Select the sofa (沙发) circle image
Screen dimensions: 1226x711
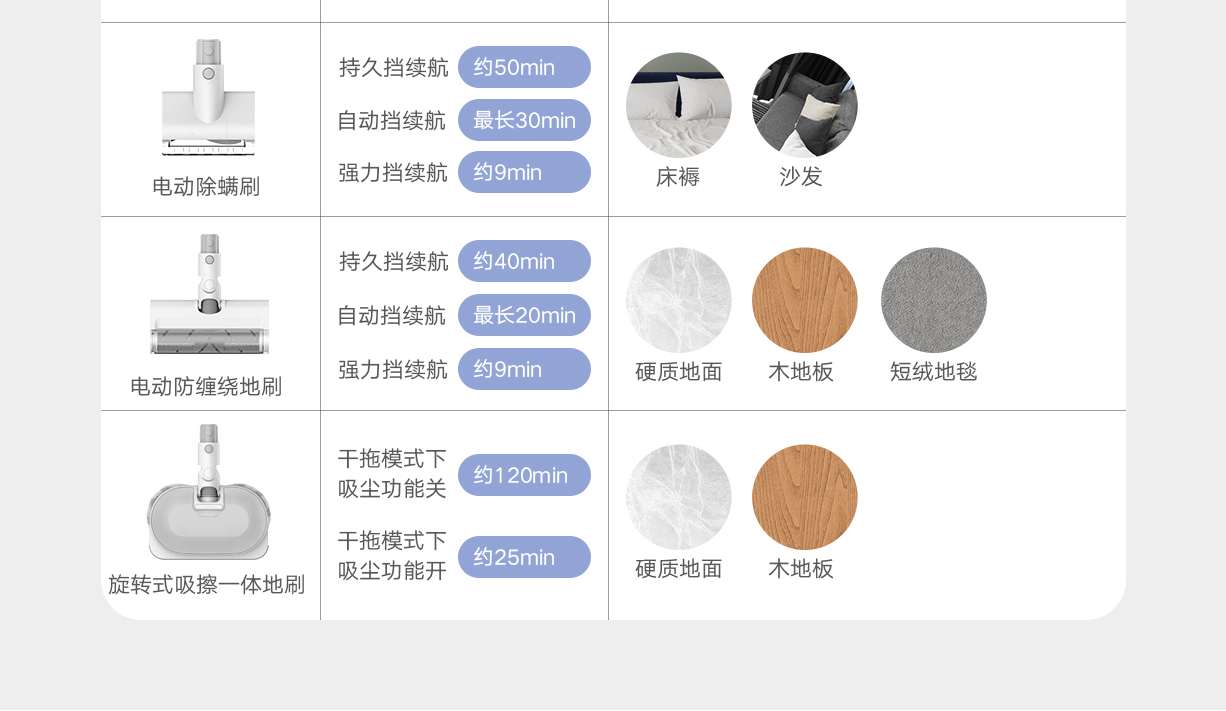click(804, 105)
